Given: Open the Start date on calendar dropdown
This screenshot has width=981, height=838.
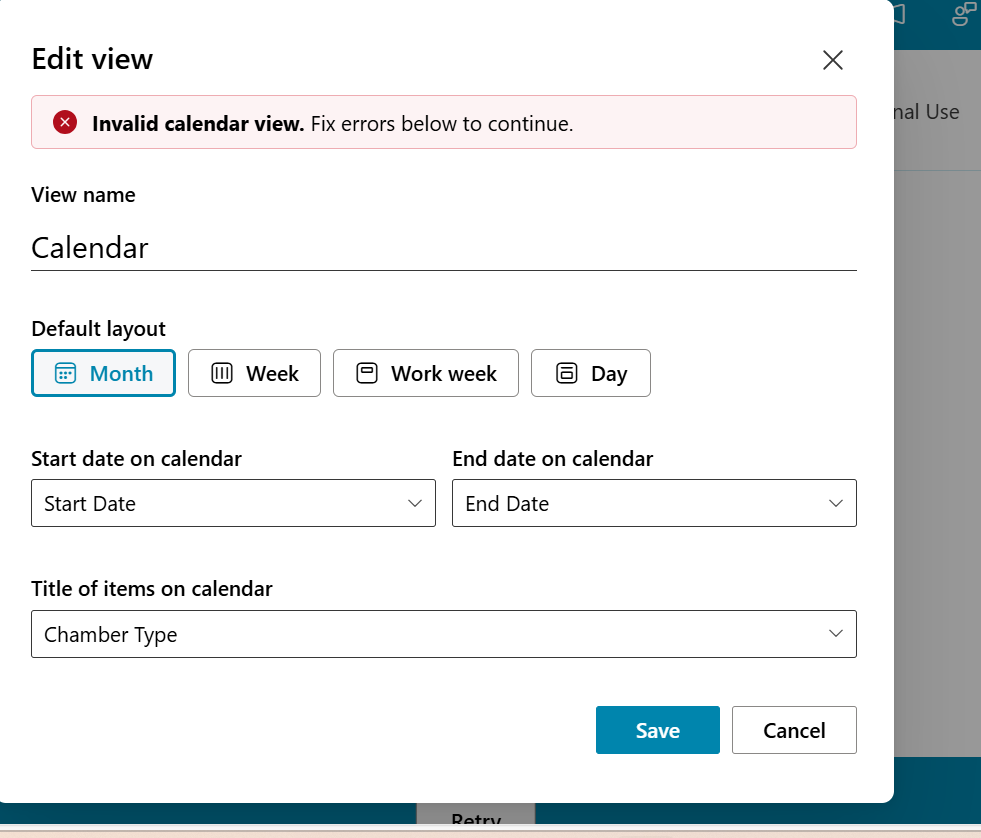Looking at the screenshot, I should point(233,503).
